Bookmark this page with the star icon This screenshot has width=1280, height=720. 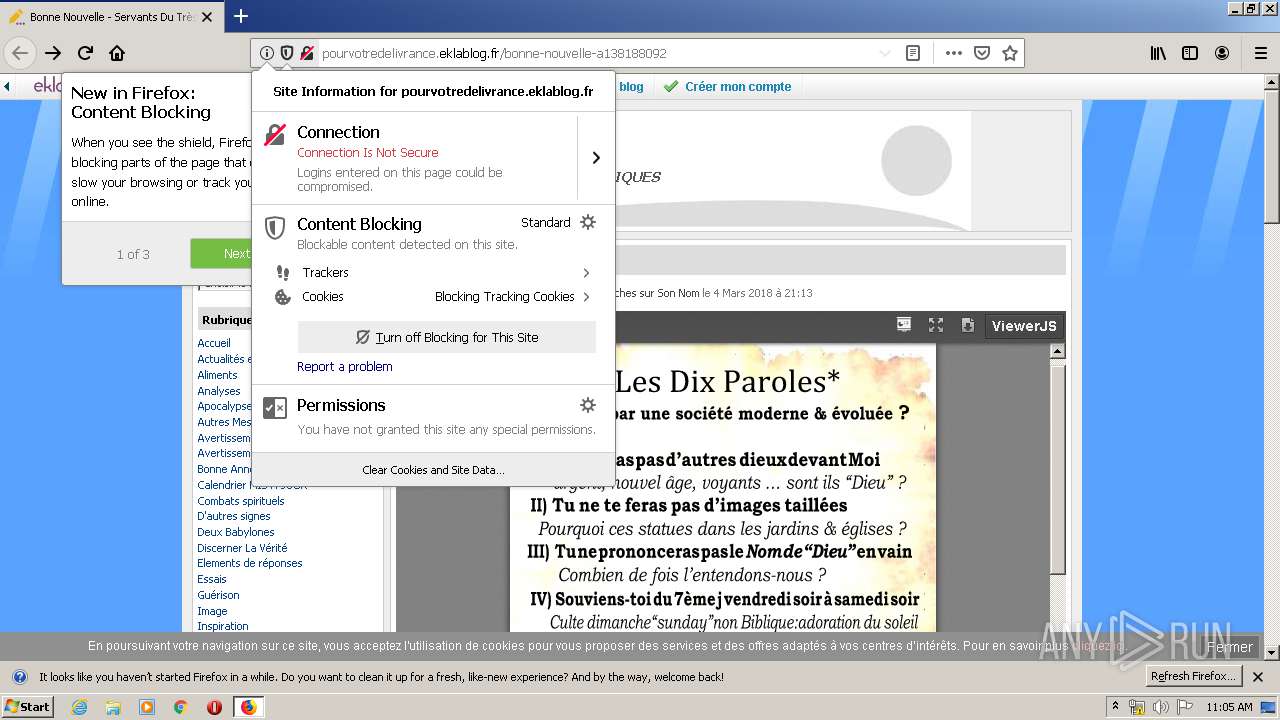1010,53
